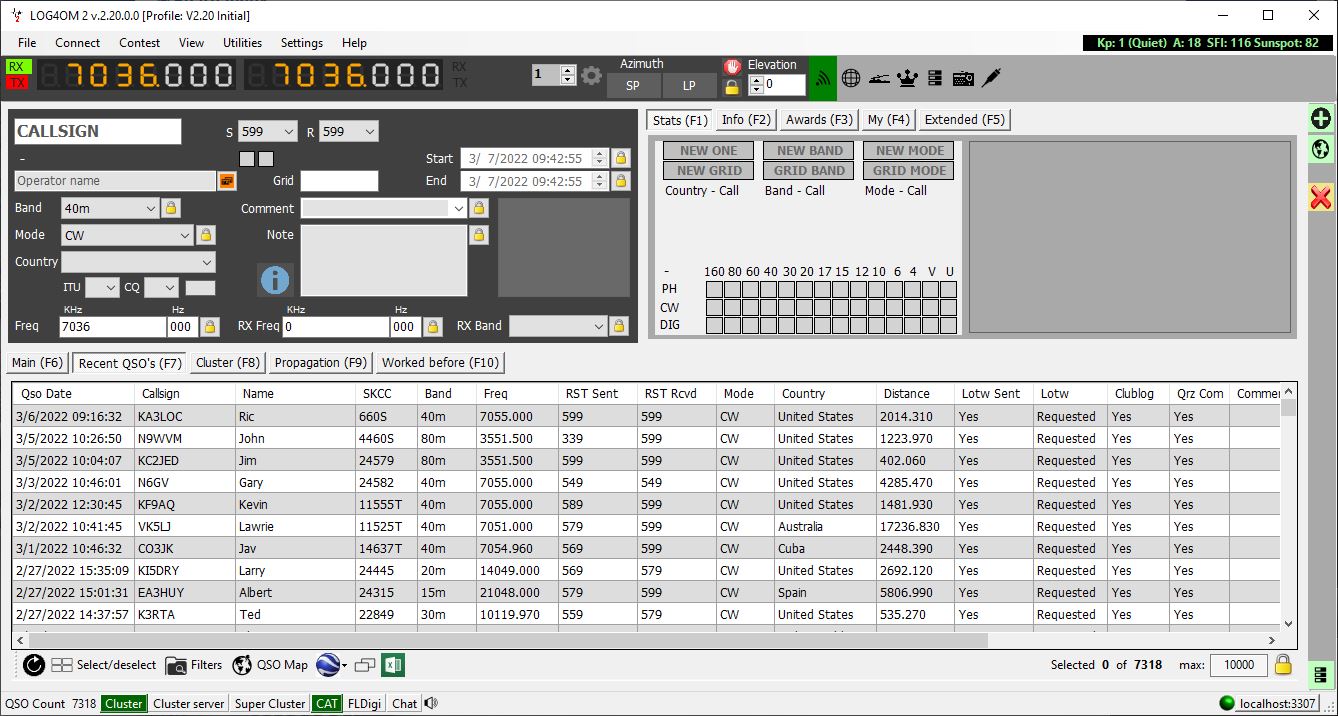The width and height of the screenshot is (1338, 716).
Task: Click the Grid input field
Action: 339,181
